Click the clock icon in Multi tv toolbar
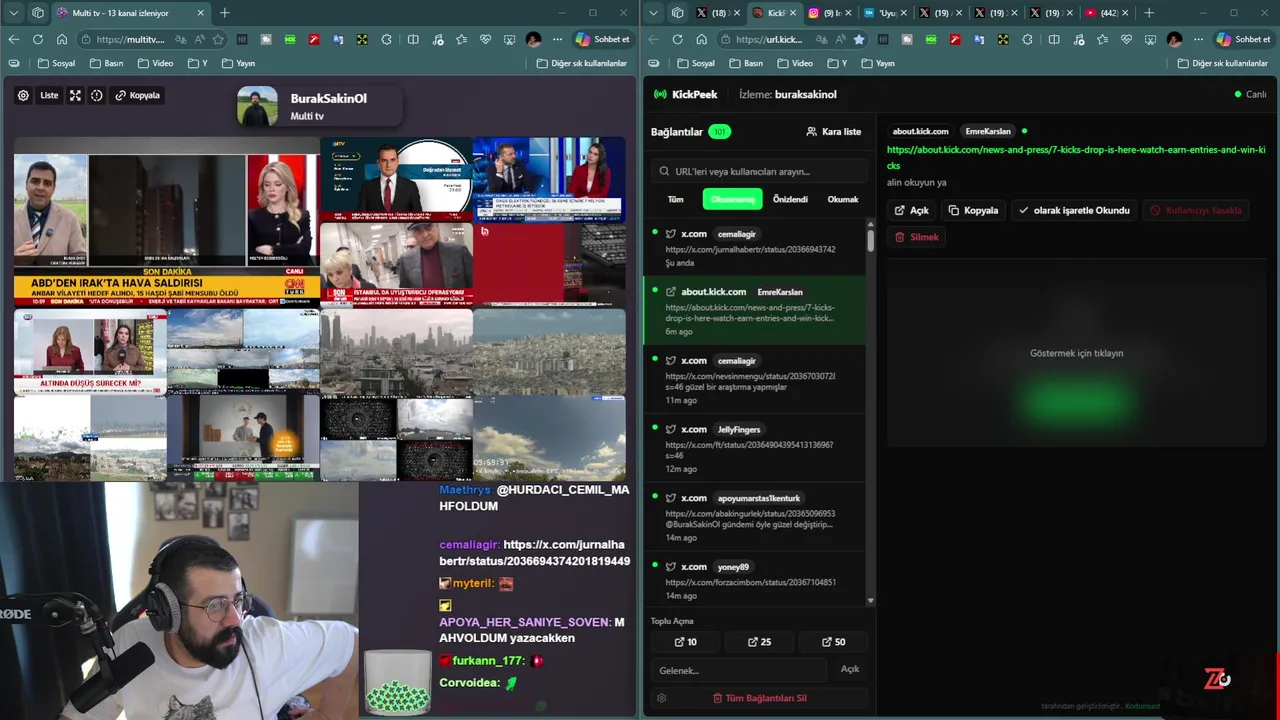This screenshot has height=720, width=1280. [97, 96]
